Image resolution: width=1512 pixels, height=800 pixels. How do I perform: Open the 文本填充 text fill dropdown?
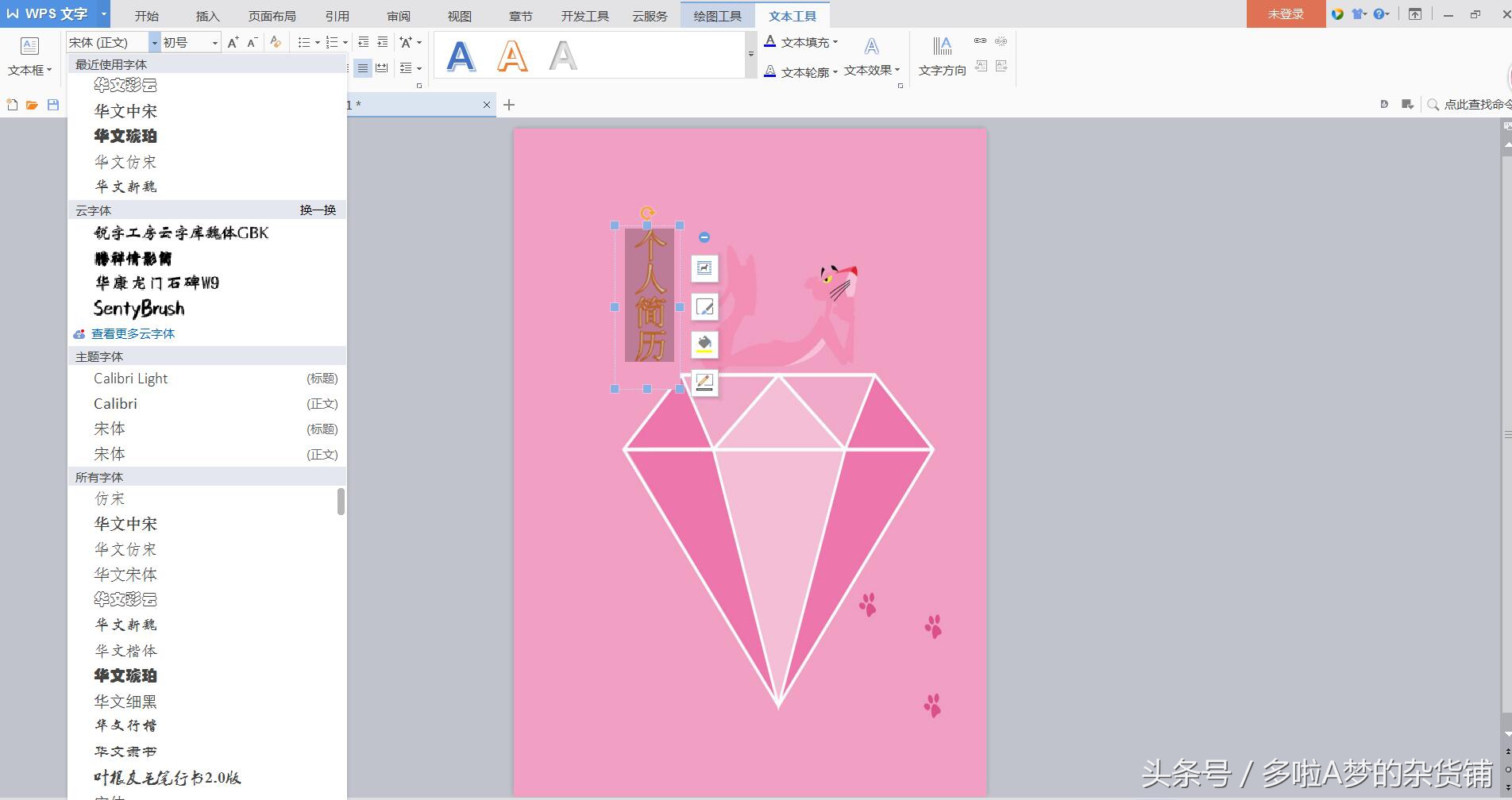[x=804, y=42]
